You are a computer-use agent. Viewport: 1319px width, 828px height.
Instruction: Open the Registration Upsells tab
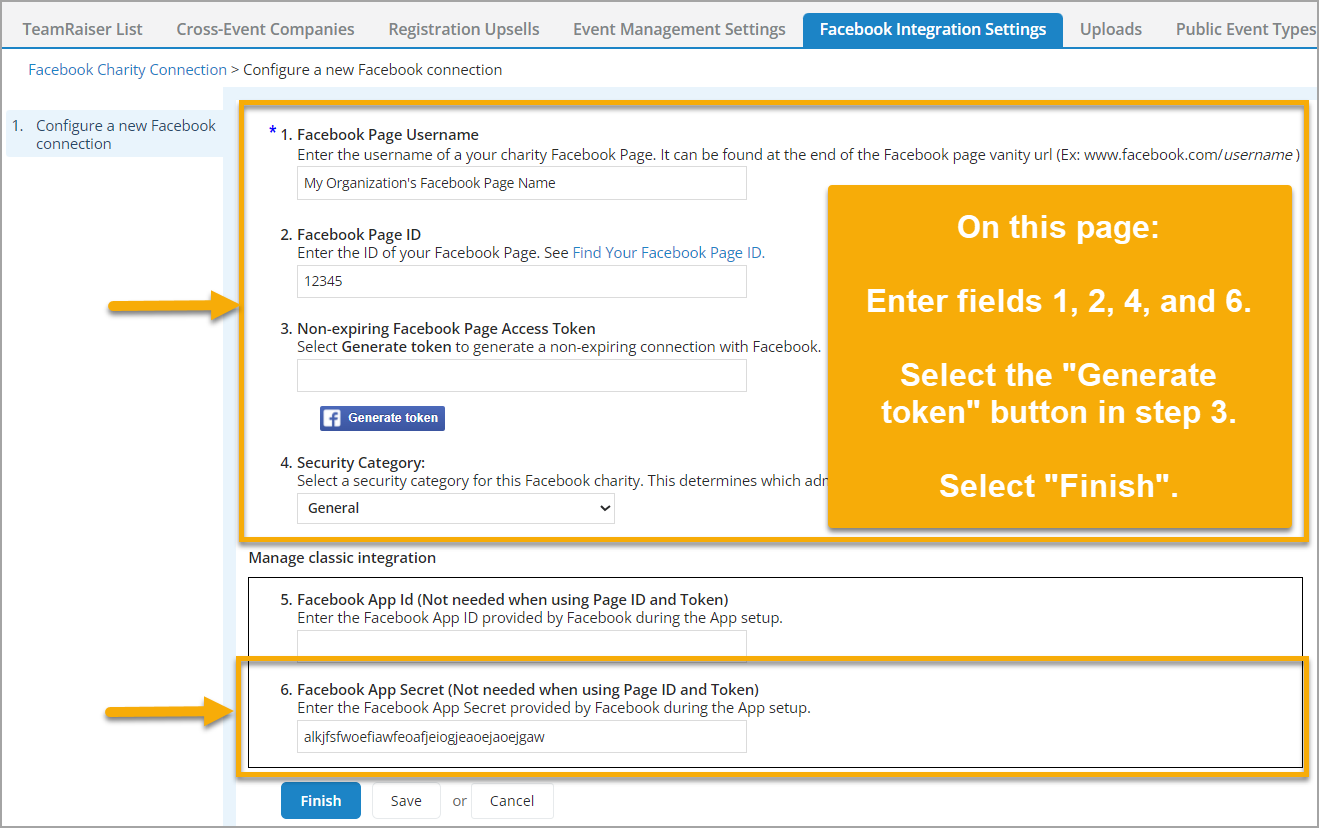(x=464, y=29)
